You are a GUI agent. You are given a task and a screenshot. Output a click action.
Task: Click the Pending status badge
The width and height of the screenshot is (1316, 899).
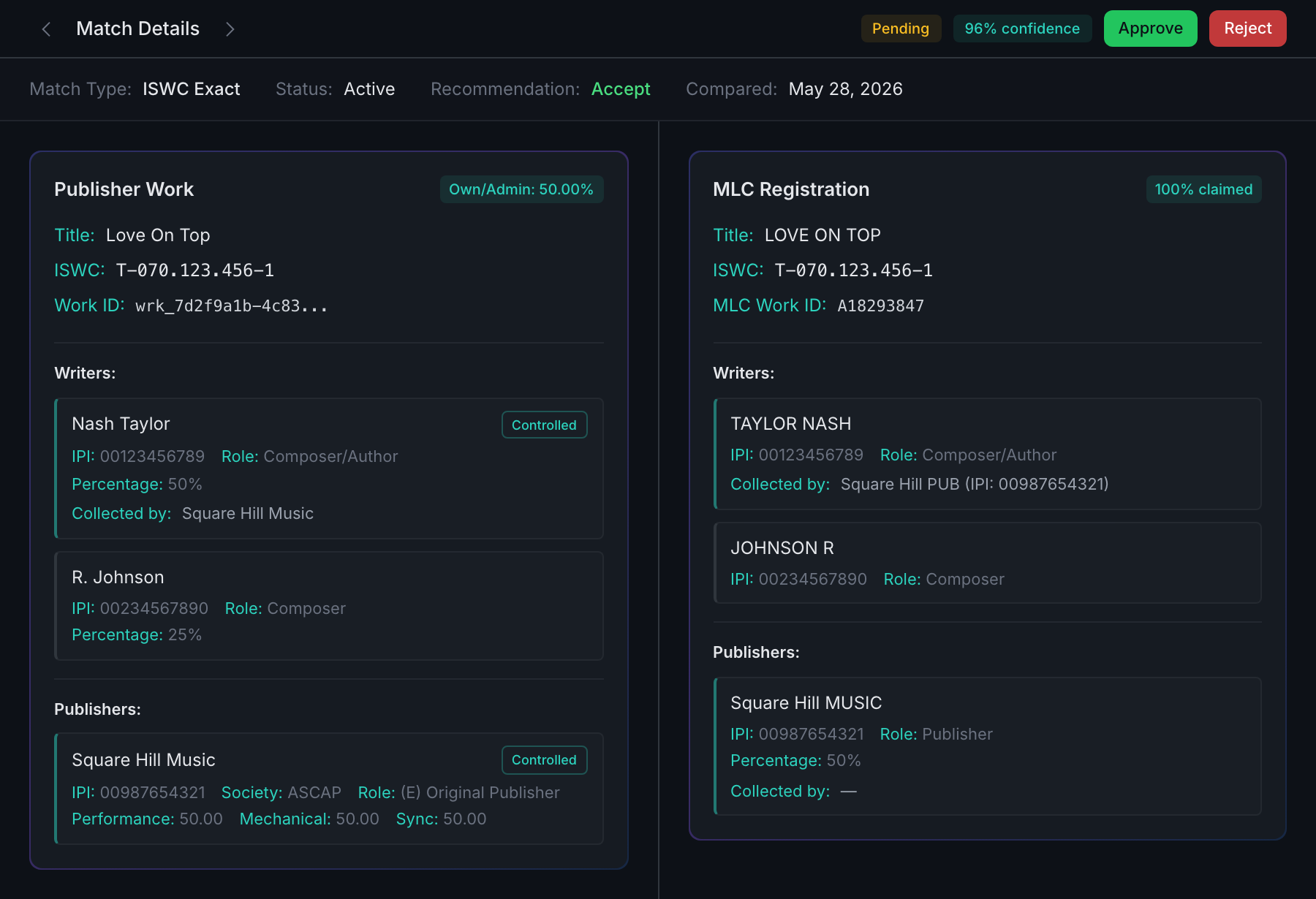pyautogui.click(x=901, y=29)
